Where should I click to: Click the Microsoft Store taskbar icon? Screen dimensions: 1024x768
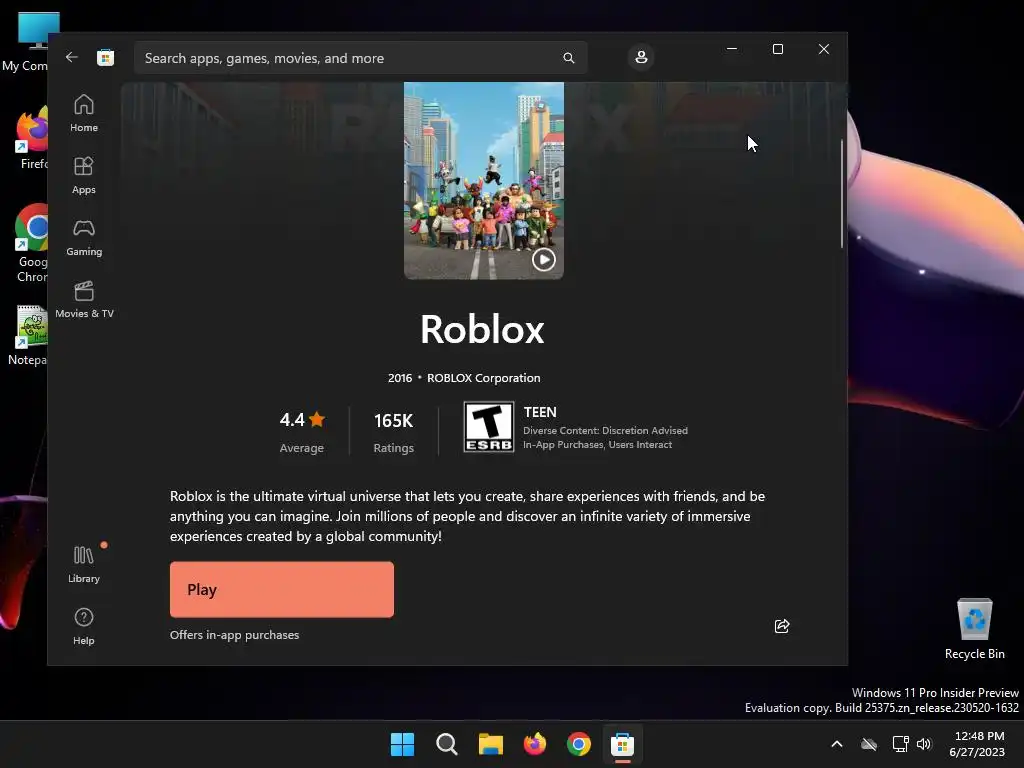tap(622, 744)
